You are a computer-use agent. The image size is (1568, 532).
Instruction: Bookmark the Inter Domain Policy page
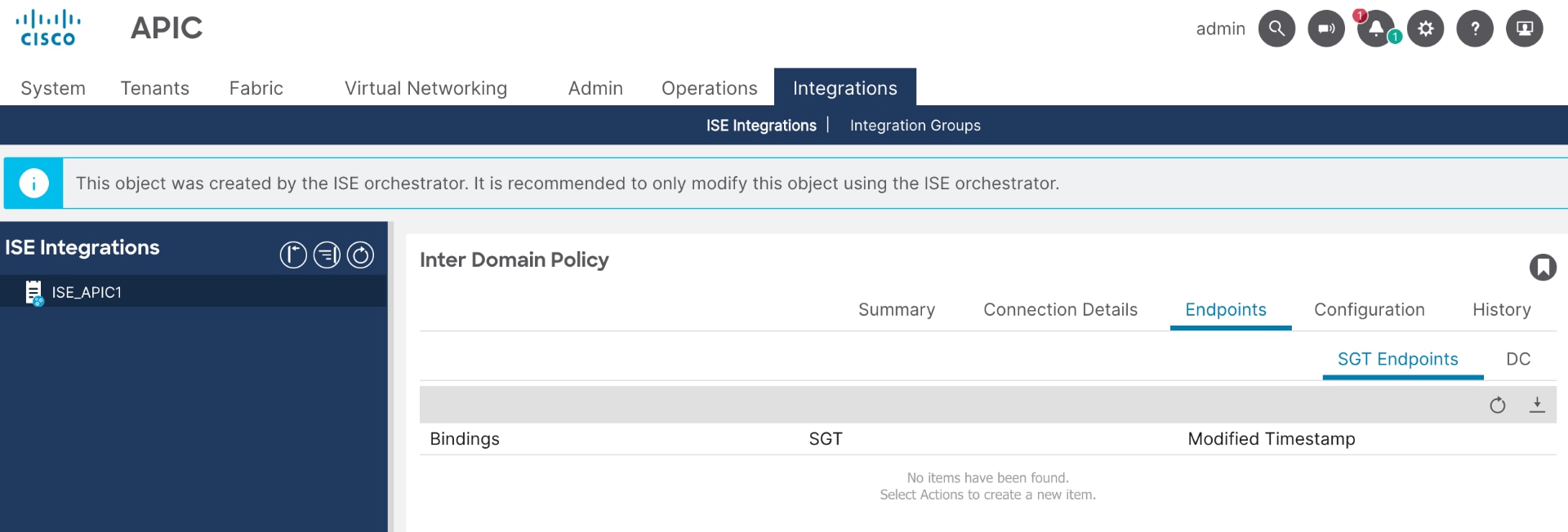[1543, 267]
